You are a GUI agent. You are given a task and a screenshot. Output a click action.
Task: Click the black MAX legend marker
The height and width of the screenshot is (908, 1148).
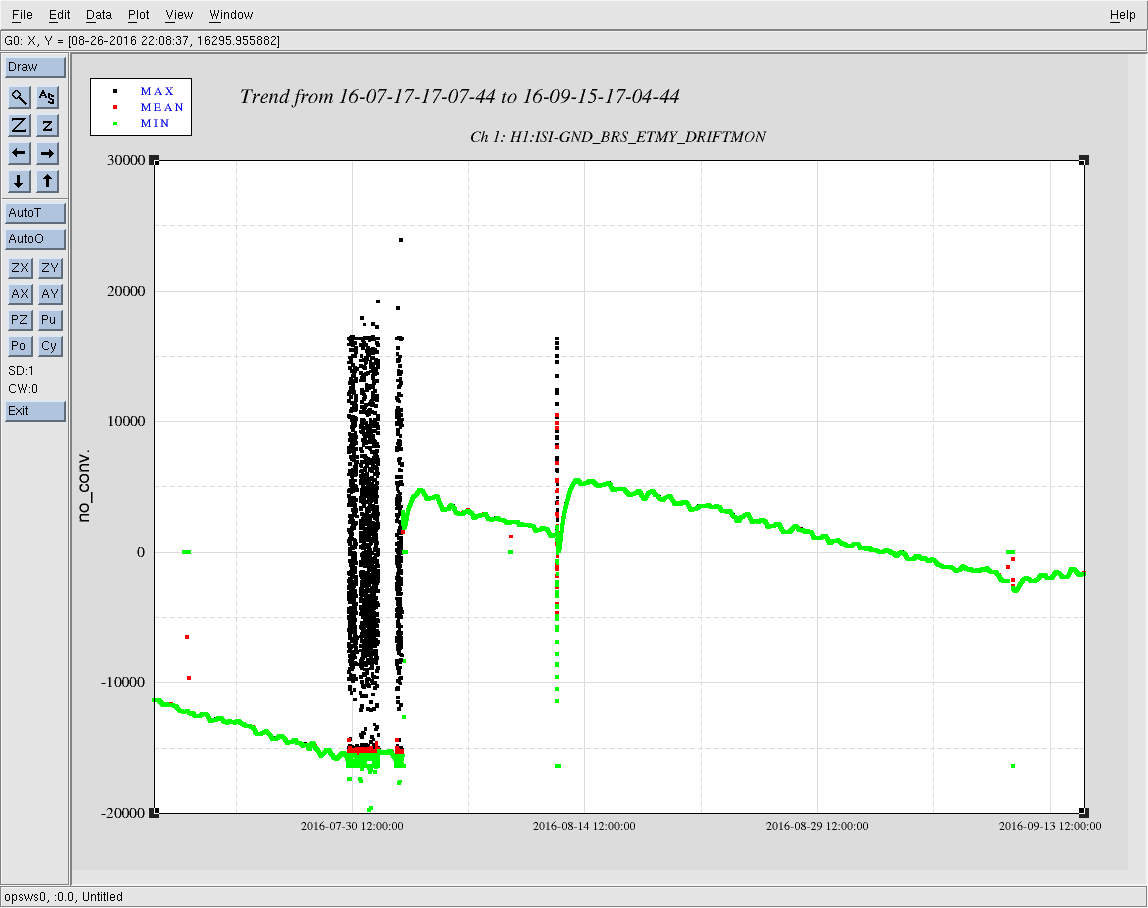pyautogui.click(x=115, y=92)
